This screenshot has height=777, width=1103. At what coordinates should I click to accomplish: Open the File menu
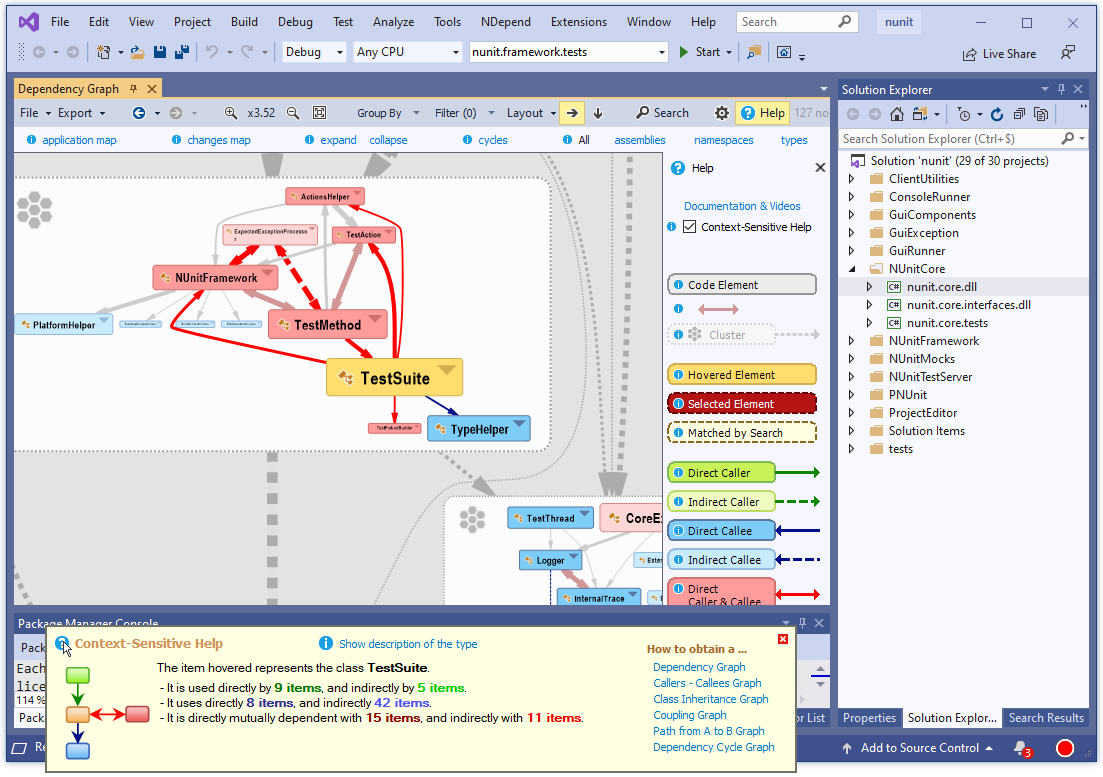coord(60,22)
